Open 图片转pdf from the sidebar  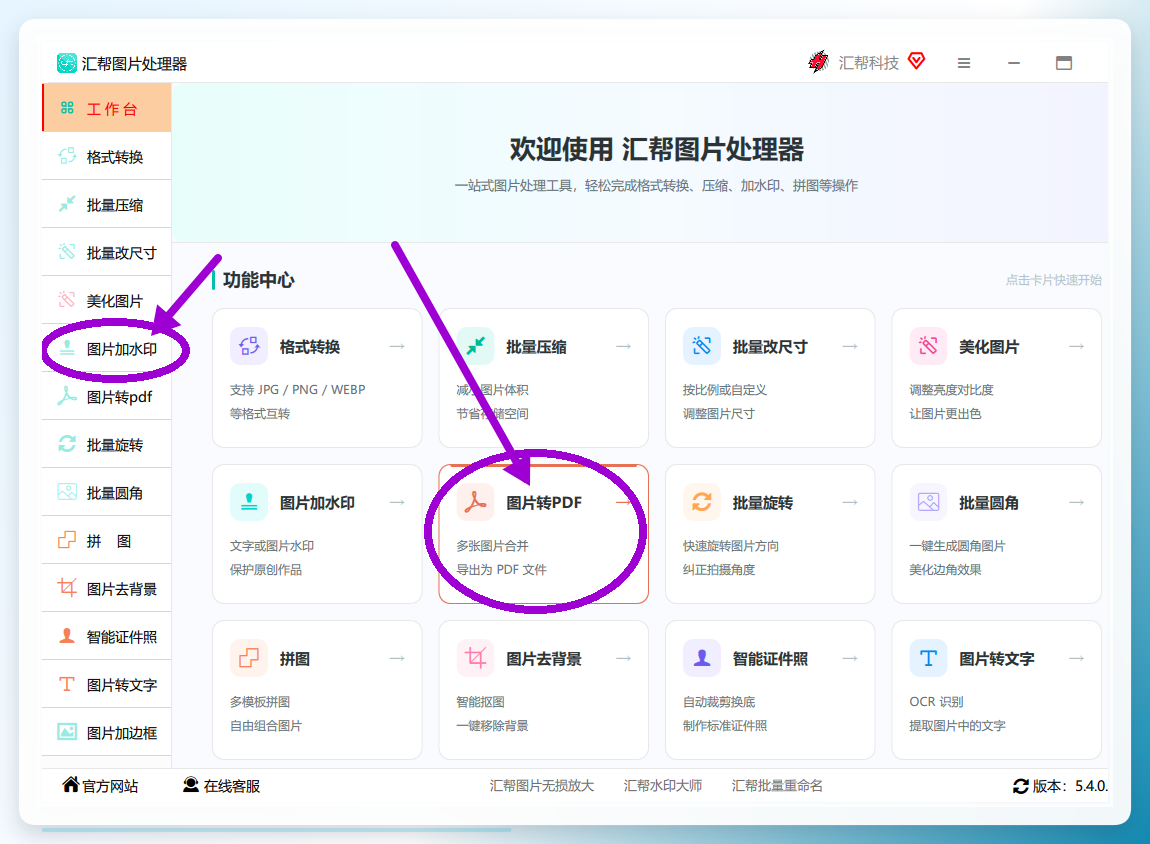[107, 396]
